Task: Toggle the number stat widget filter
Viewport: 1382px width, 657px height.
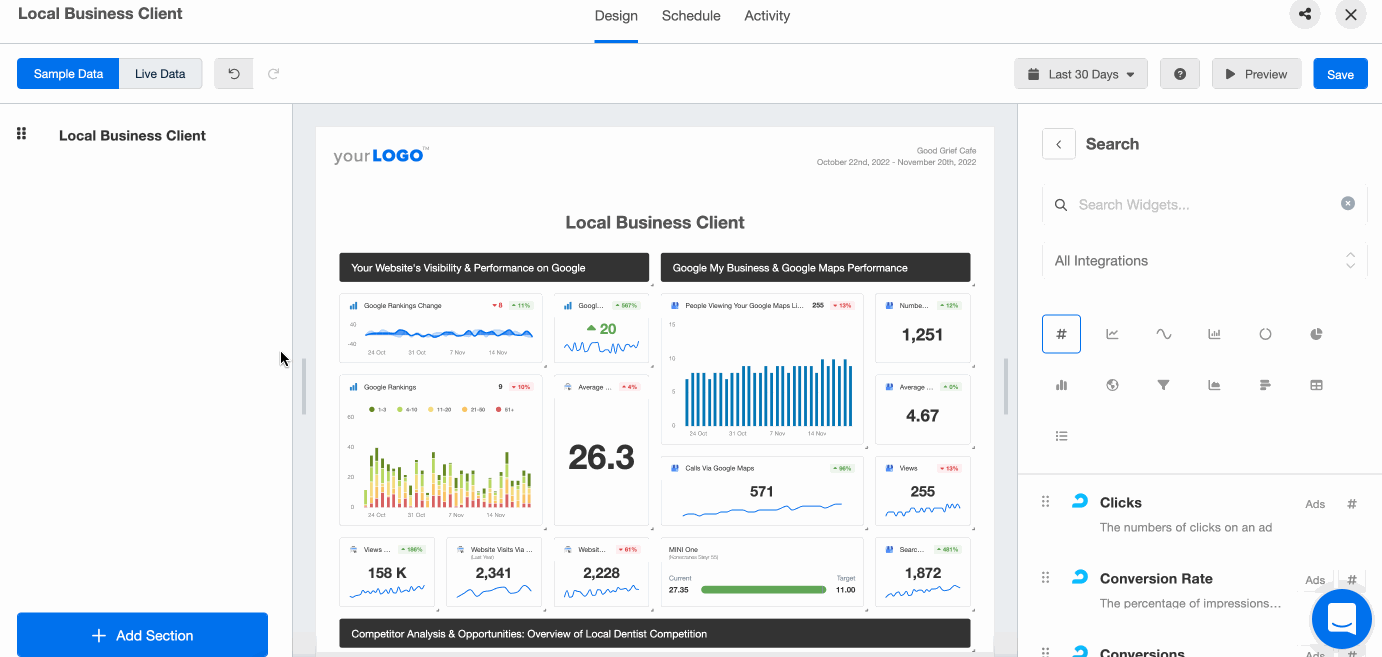Action: [x=1061, y=334]
